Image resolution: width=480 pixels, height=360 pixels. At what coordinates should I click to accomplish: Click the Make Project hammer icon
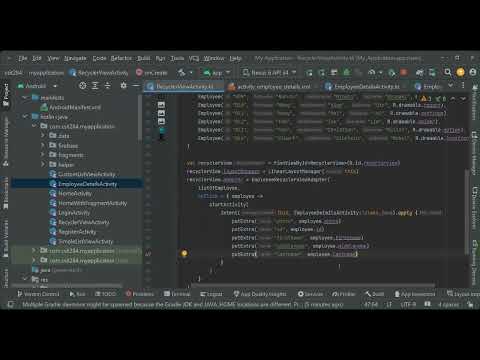pos(181,72)
